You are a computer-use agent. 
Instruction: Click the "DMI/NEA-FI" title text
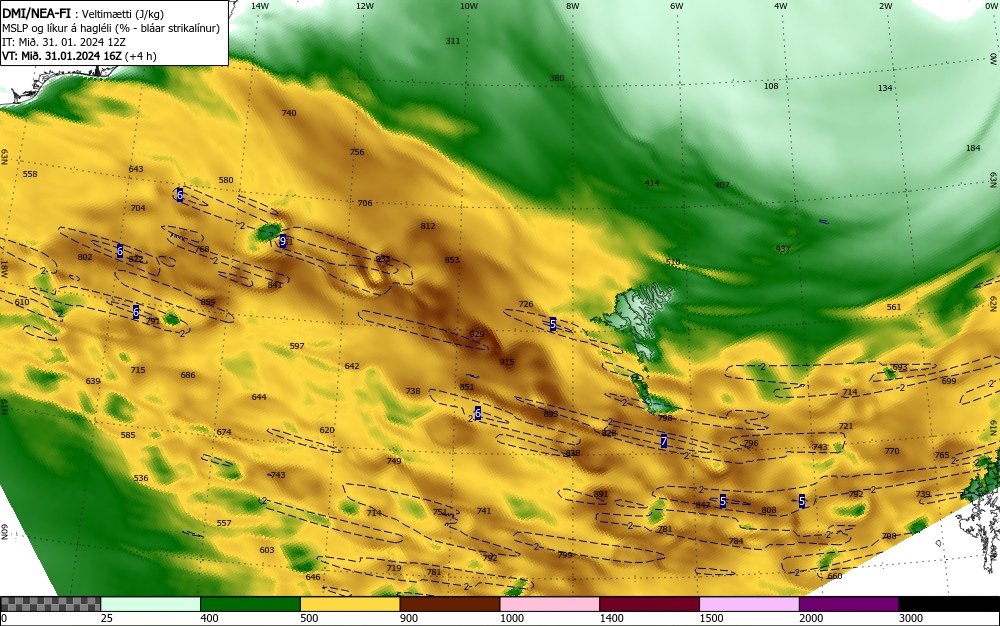(36, 13)
